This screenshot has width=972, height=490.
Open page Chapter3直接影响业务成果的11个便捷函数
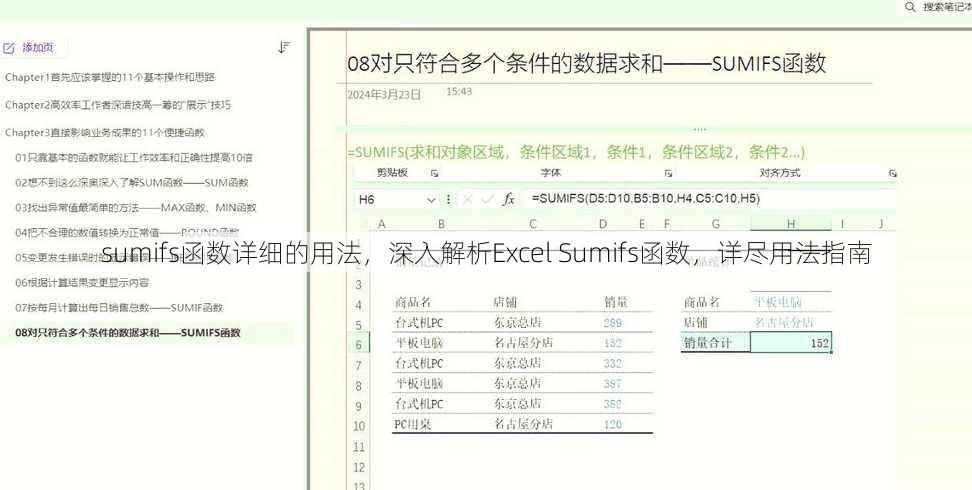[104, 132]
